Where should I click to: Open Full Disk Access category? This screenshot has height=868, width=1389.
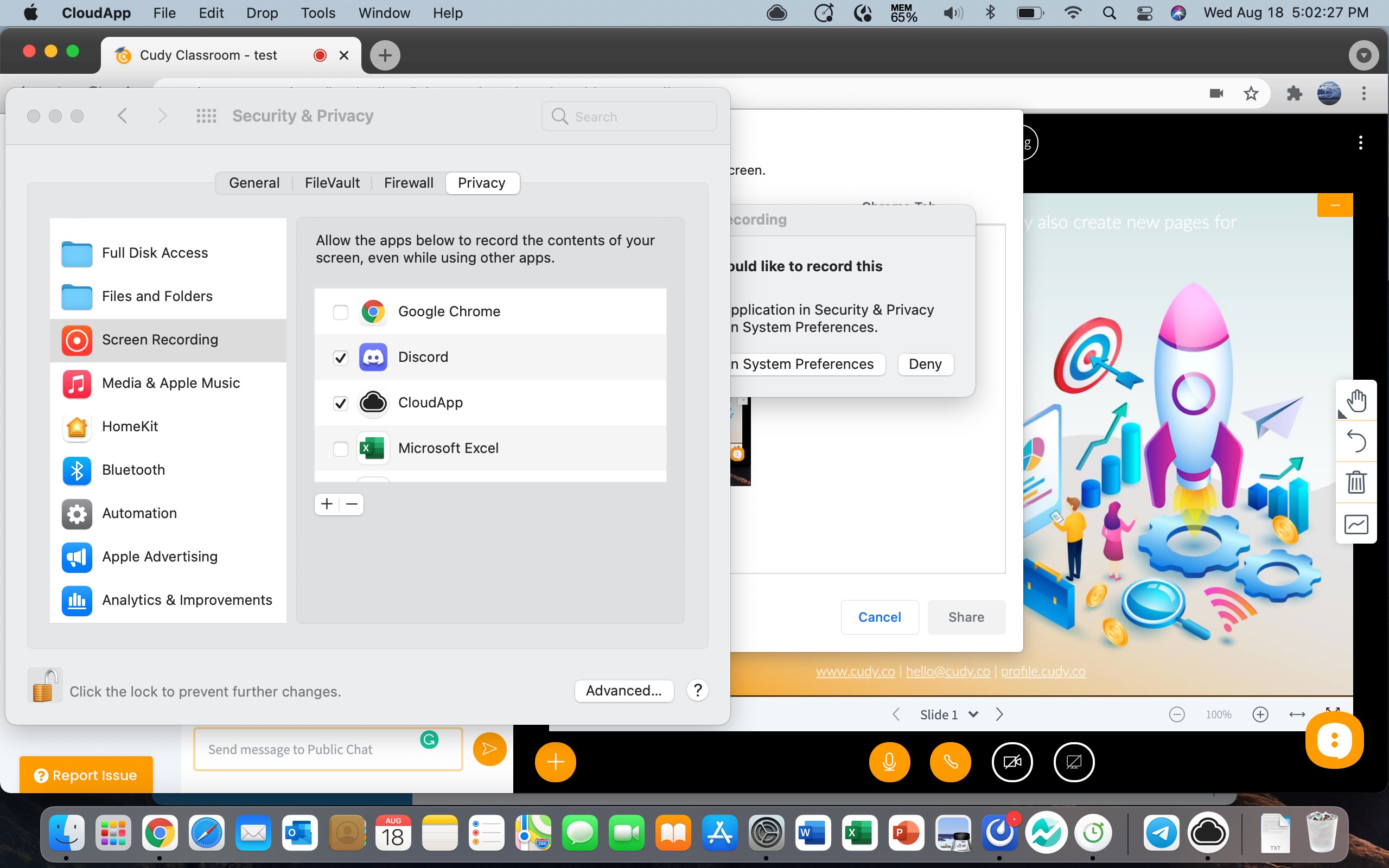pos(168,253)
